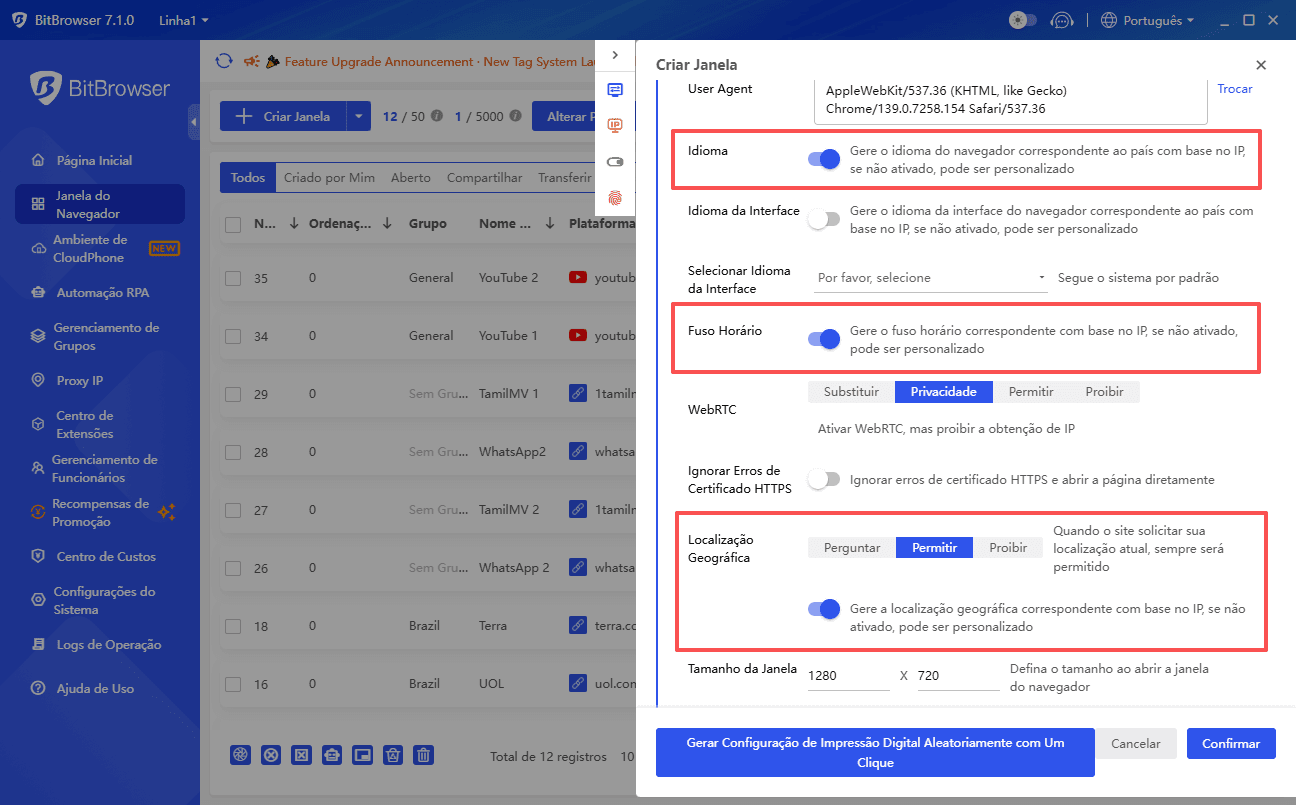The height and width of the screenshot is (805, 1296).
Task: Open the fingerprint settings icon in side strip
Action: pos(615,196)
